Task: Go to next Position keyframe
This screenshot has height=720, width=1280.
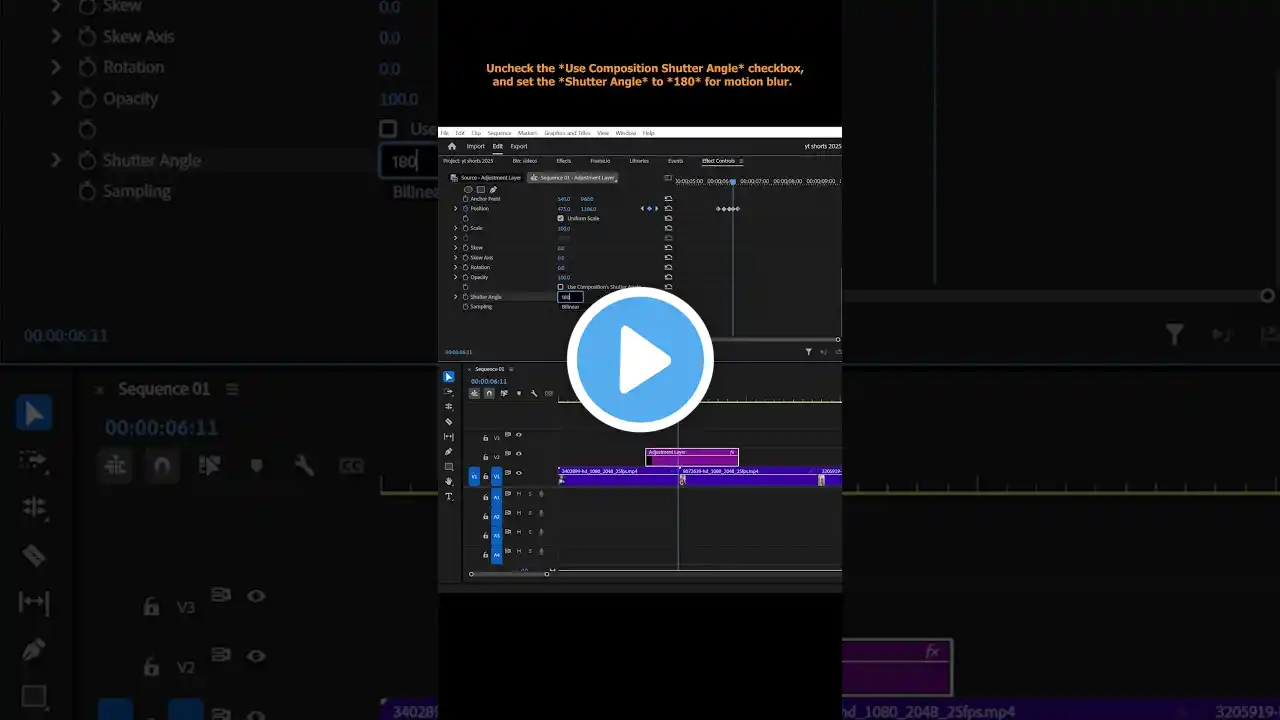Action: pyautogui.click(x=656, y=209)
